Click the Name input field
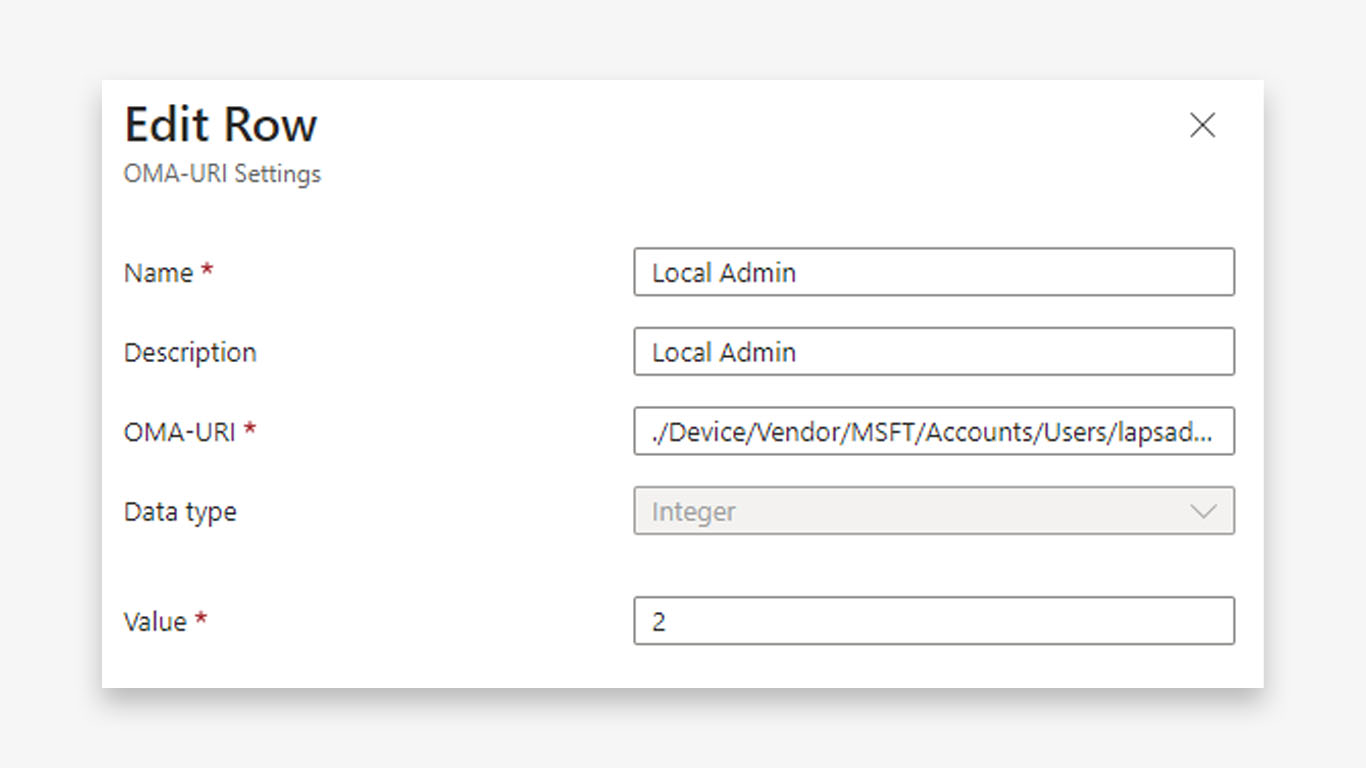This screenshot has width=1366, height=768. pos(934,272)
